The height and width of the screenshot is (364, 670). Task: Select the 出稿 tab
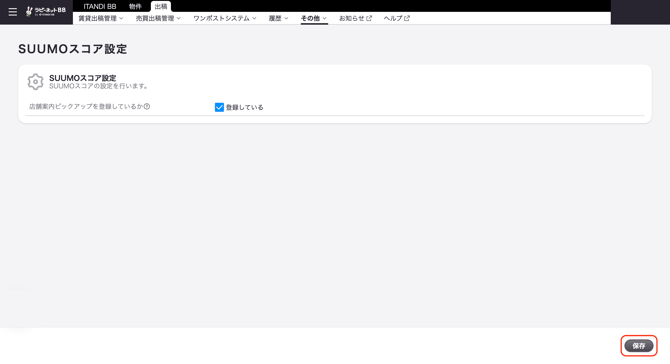tap(161, 6)
